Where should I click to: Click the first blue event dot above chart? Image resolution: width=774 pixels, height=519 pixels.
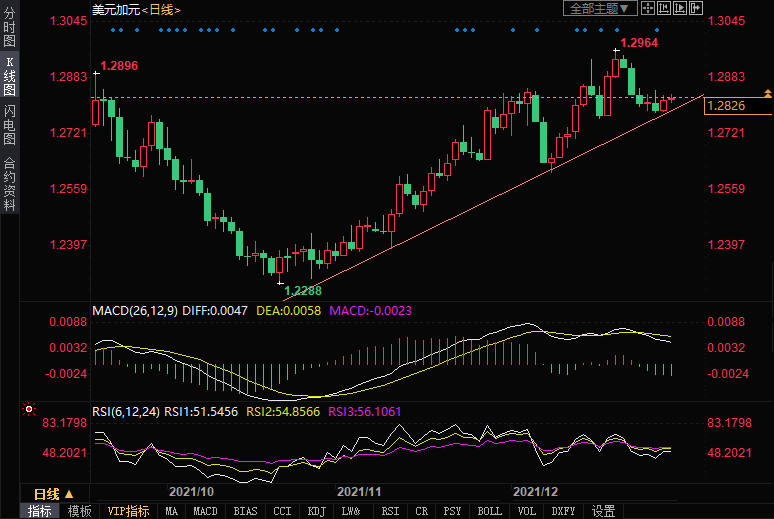pos(113,30)
